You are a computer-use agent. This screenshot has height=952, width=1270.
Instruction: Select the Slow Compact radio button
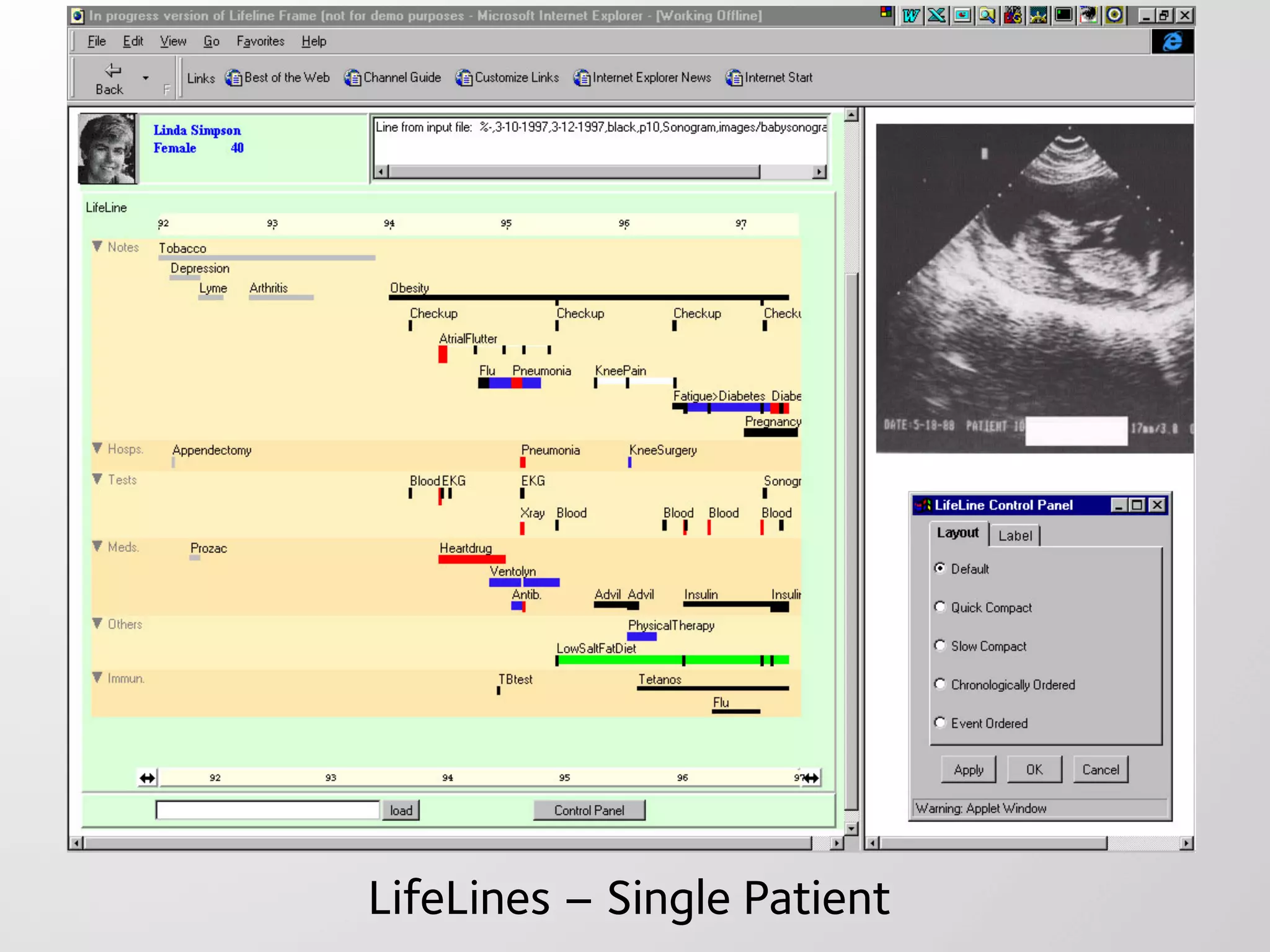click(940, 646)
